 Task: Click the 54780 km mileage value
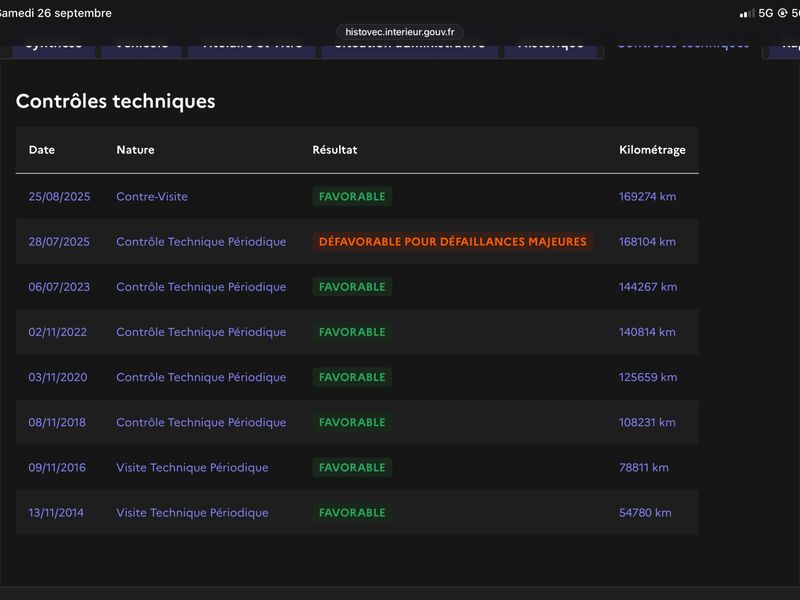click(645, 513)
